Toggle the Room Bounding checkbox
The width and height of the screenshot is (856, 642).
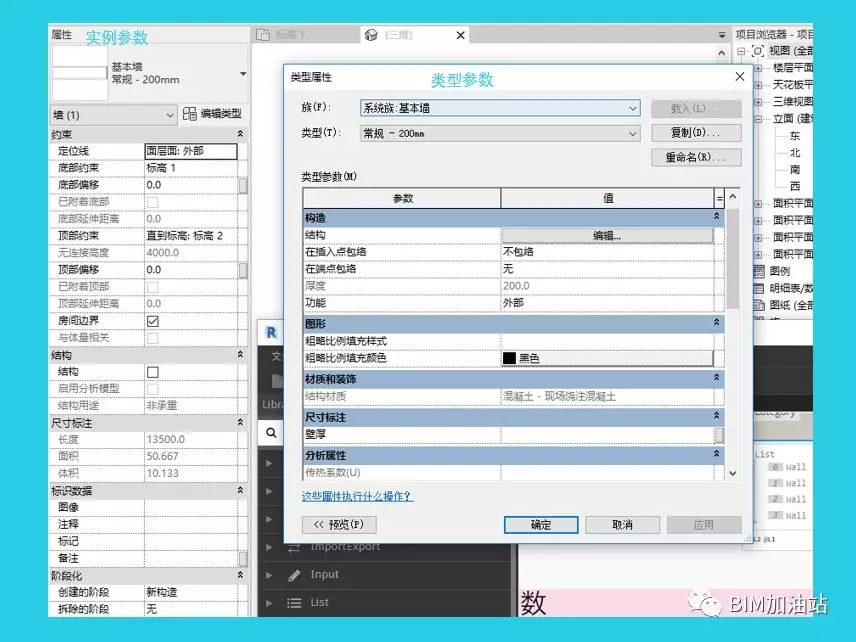153,321
